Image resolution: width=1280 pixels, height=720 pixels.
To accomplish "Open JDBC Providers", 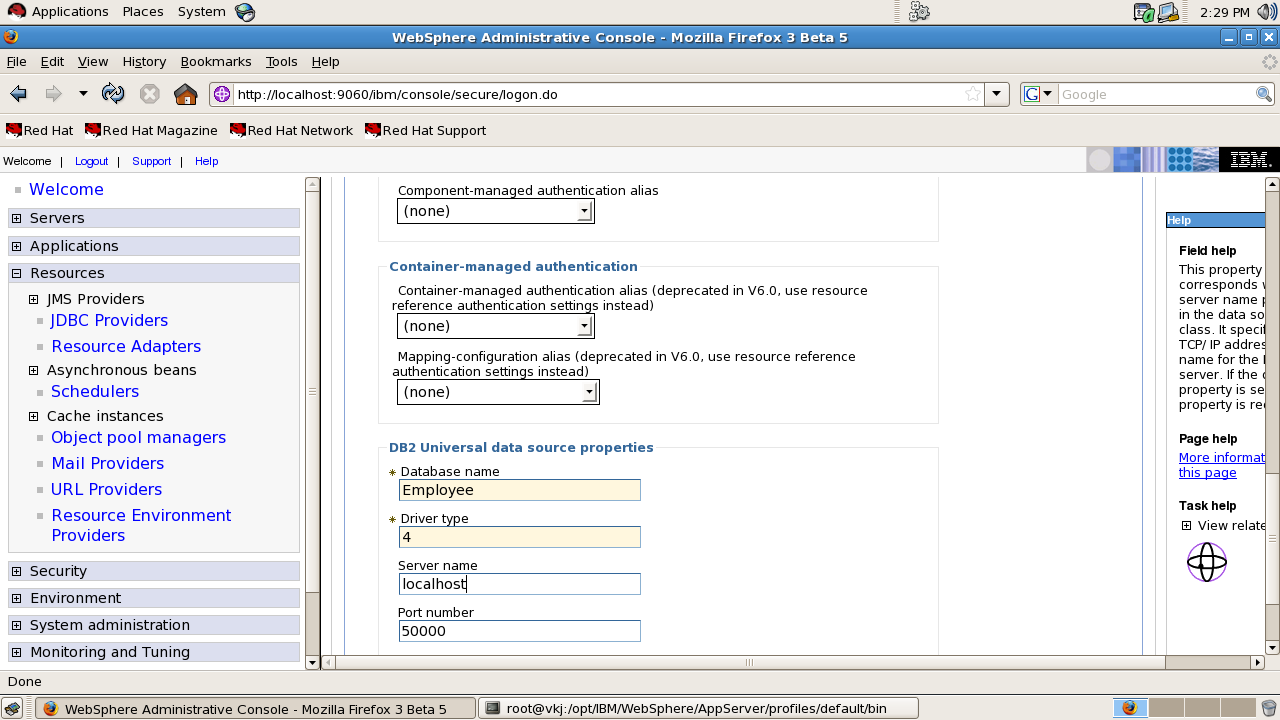I will (x=109, y=320).
